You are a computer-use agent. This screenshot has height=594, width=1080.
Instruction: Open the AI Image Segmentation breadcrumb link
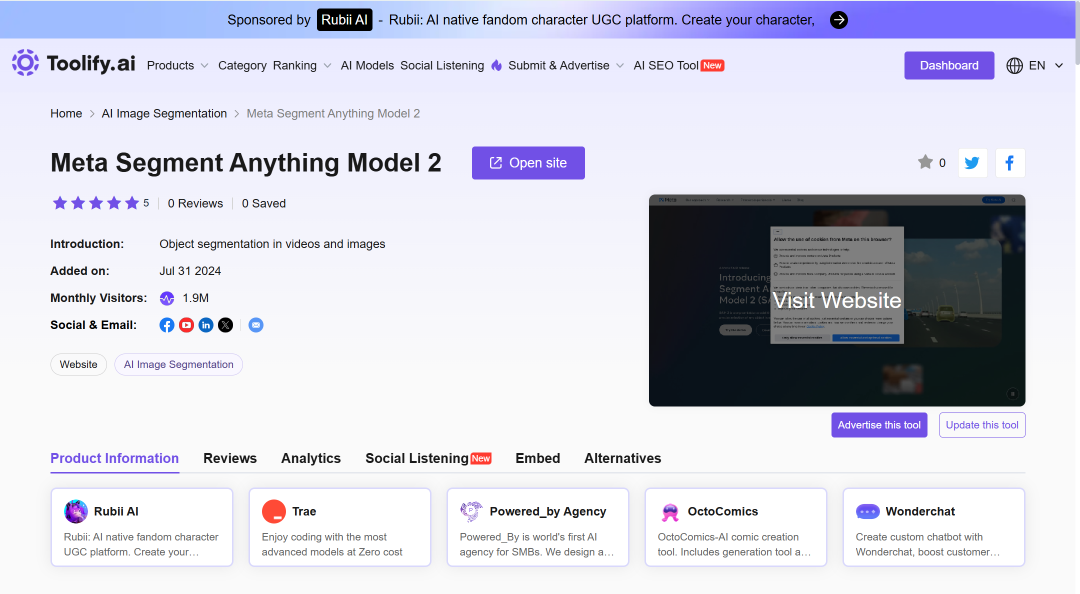pyautogui.click(x=164, y=114)
